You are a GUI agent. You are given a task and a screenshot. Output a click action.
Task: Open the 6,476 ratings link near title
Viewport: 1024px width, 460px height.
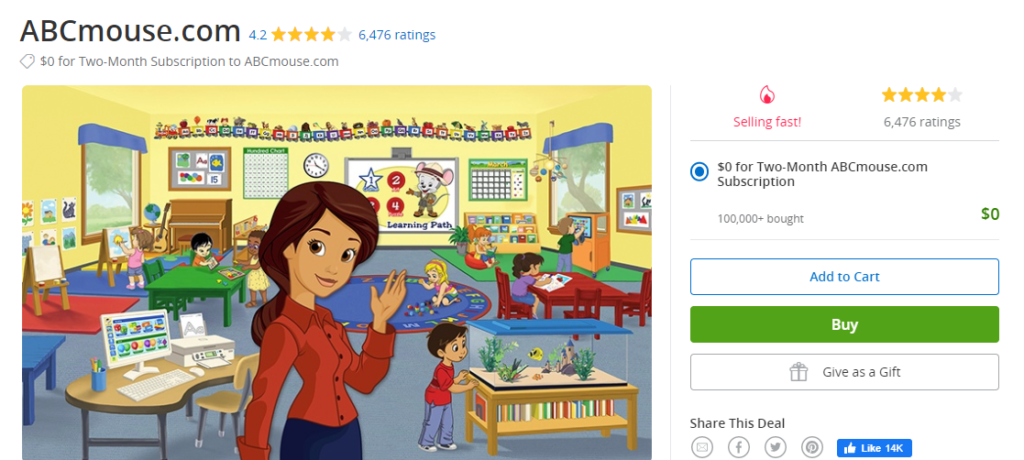397,34
